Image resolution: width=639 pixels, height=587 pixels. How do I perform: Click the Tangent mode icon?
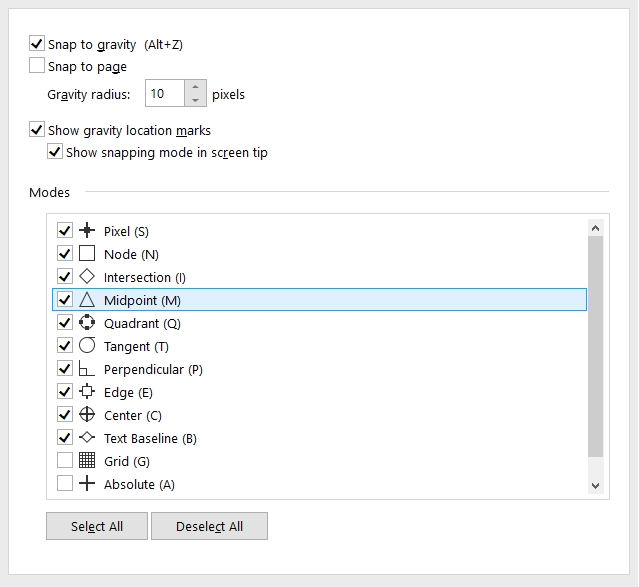click(x=87, y=346)
